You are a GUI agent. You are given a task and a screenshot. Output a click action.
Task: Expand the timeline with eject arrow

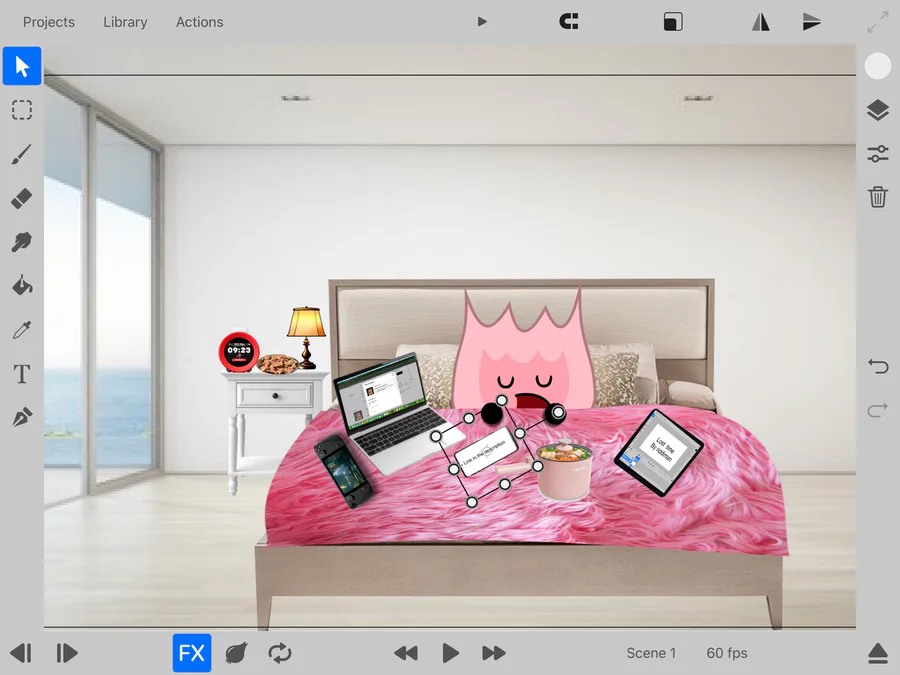click(x=878, y=653)
